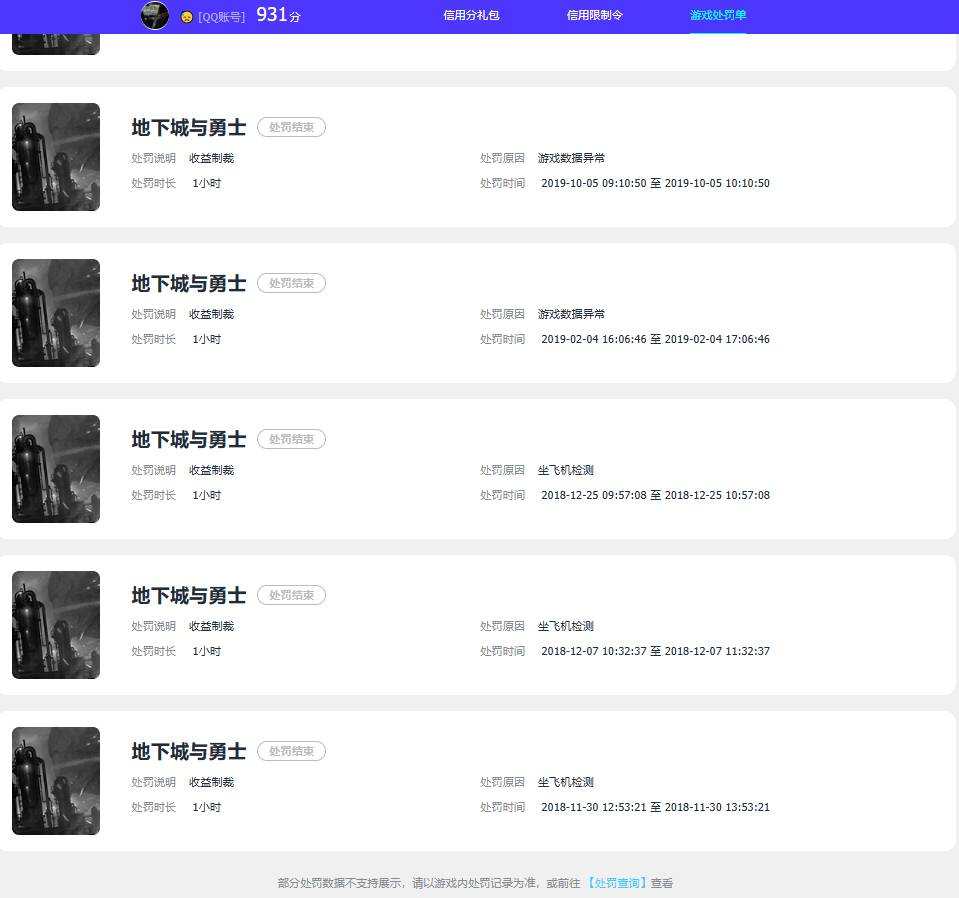Click 处罚结束 badge on the 2018-11-30 record
Screen dimensions: 959x898
click(291, 751)
